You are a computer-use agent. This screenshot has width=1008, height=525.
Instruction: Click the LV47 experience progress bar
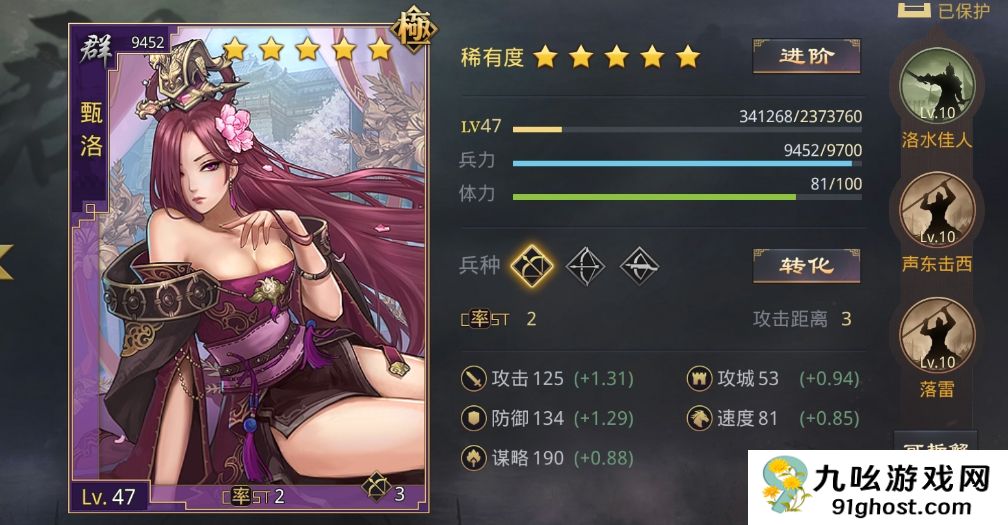[x=687, y=130]
